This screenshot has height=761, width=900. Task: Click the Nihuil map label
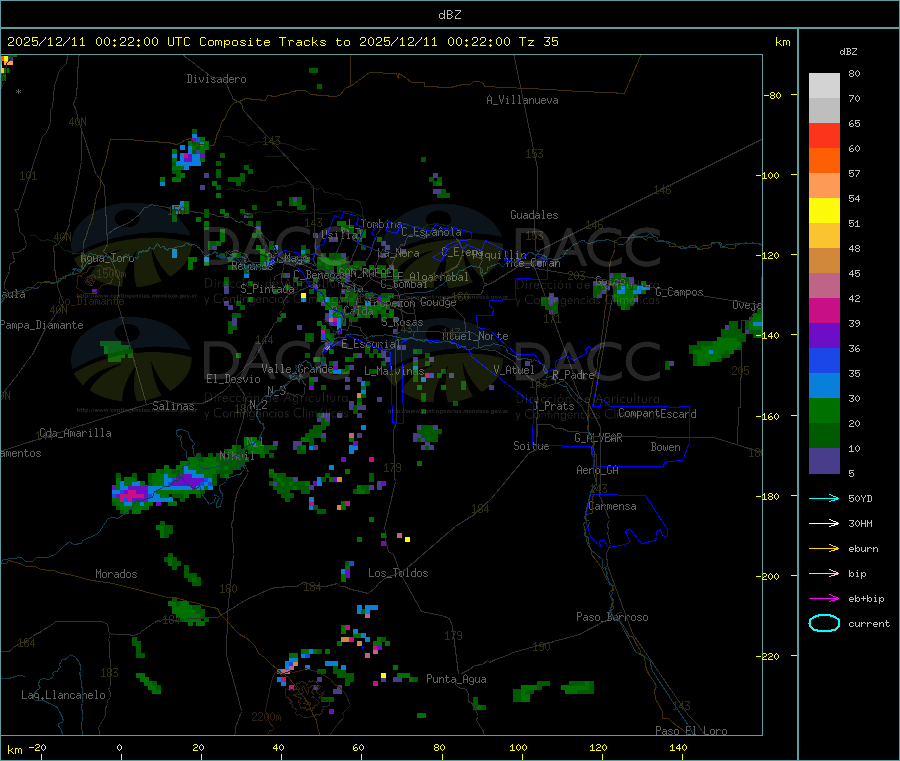coord(236,456)
